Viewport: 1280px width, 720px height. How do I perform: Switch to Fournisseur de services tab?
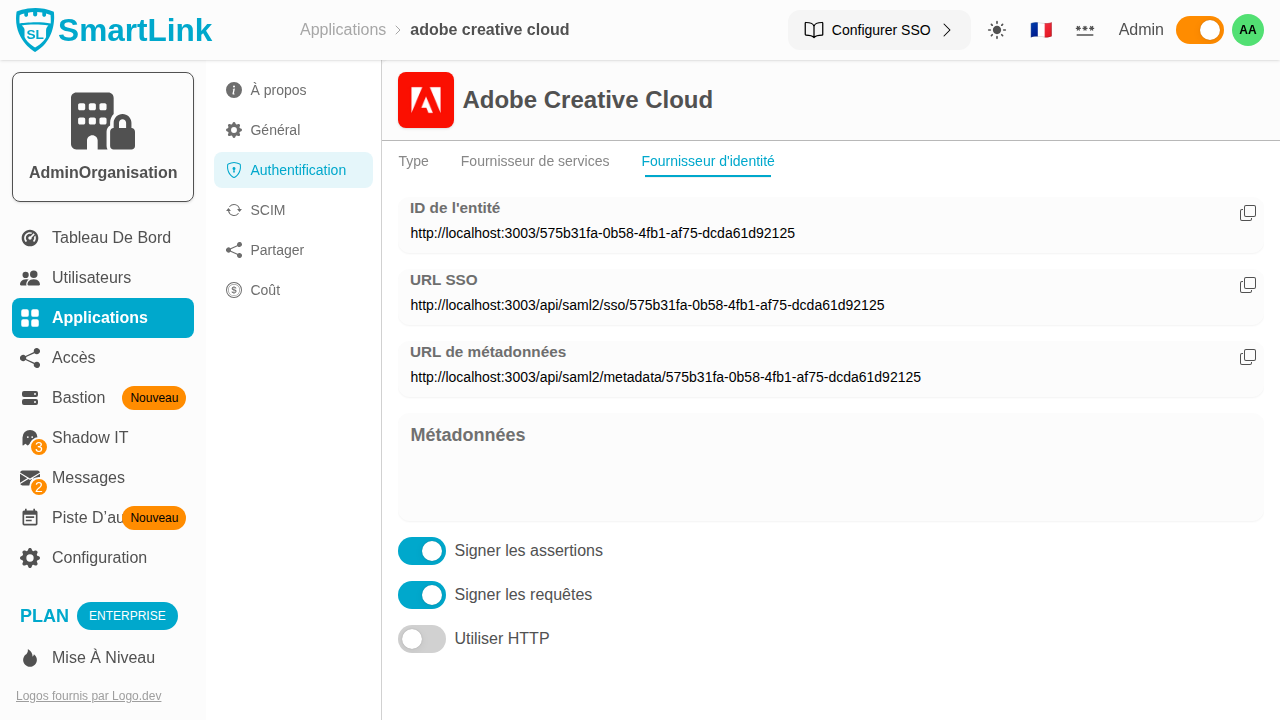(x=535, y=161)
